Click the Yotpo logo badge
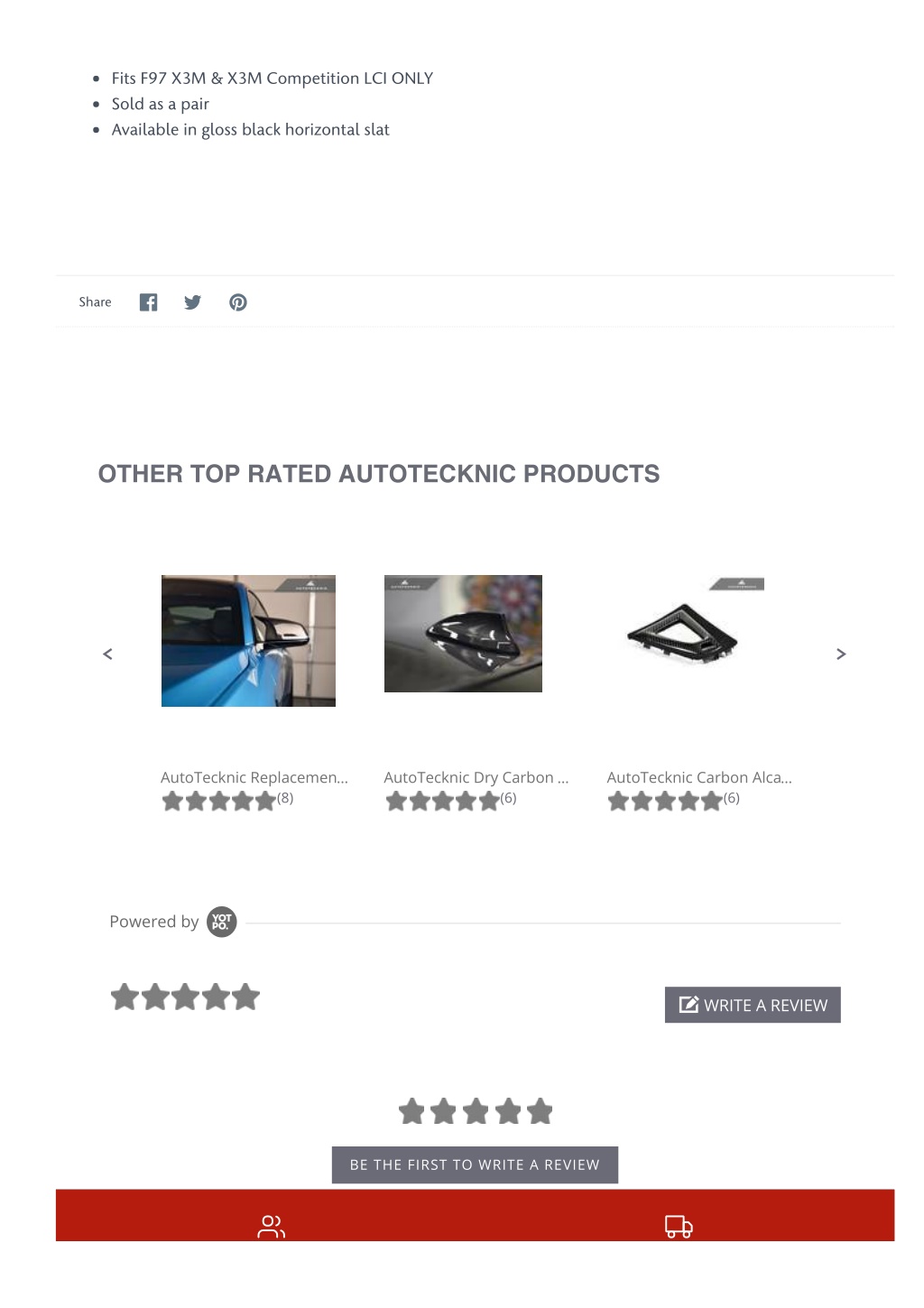Viewport: 924px width, 1308px height. pyautogui.click(x=222, y=922)
